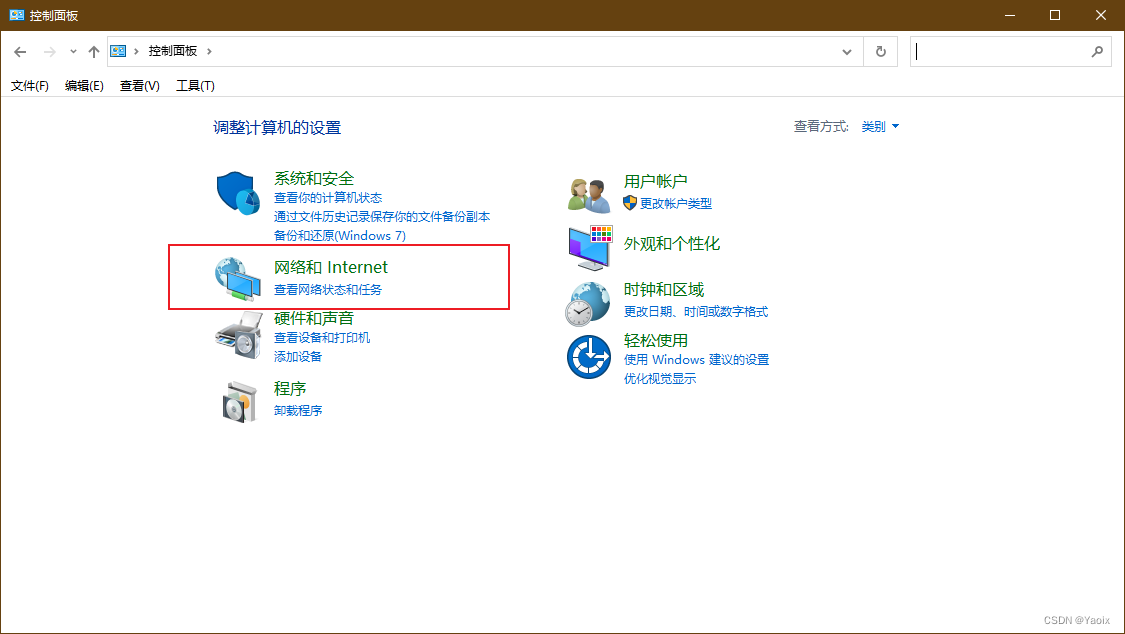Screen dimensions: 1125x634
Task: Click 通过文件历史记录保存你的文件备份副本 link
Action: point(382,217)
